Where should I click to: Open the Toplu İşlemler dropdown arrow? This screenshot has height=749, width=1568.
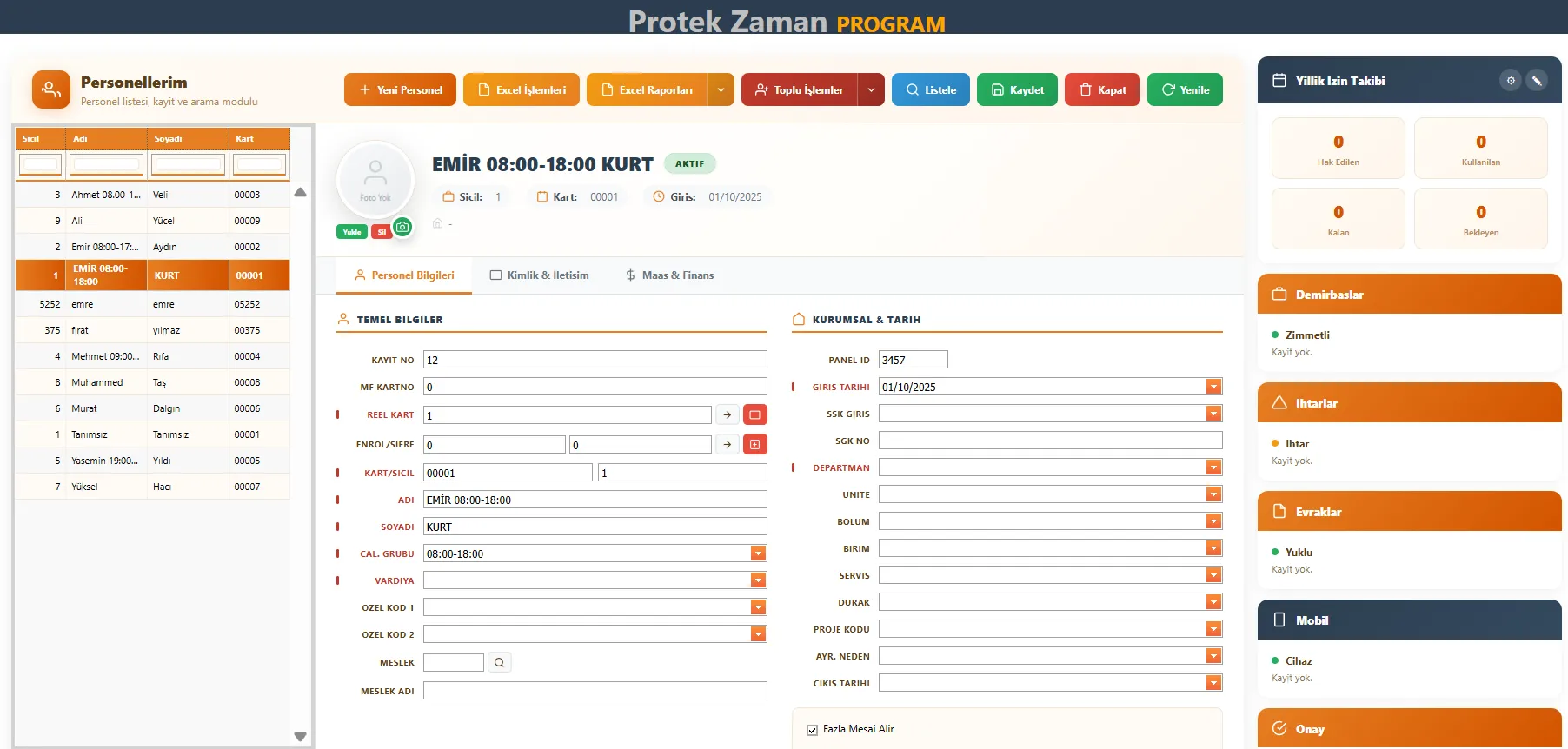pyautogui.click(x=871, y=90)
